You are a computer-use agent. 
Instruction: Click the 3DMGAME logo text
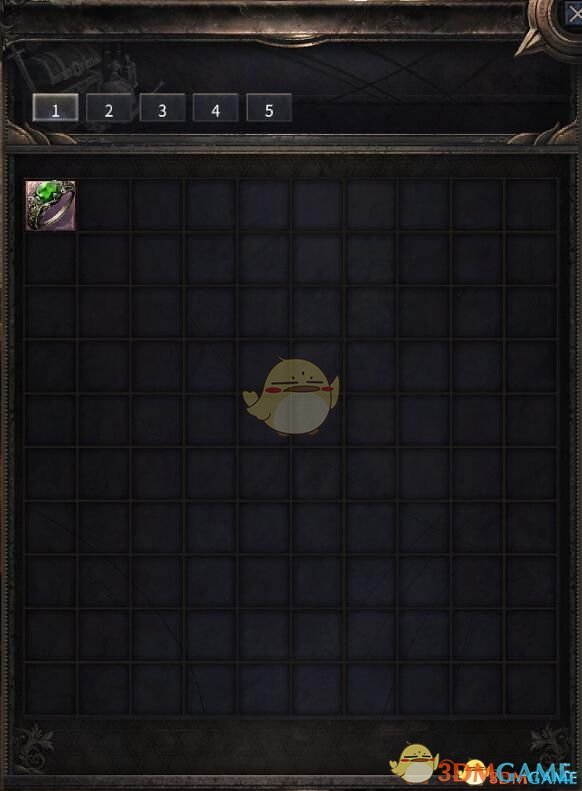pyautogui.click(x=506, y=772)
